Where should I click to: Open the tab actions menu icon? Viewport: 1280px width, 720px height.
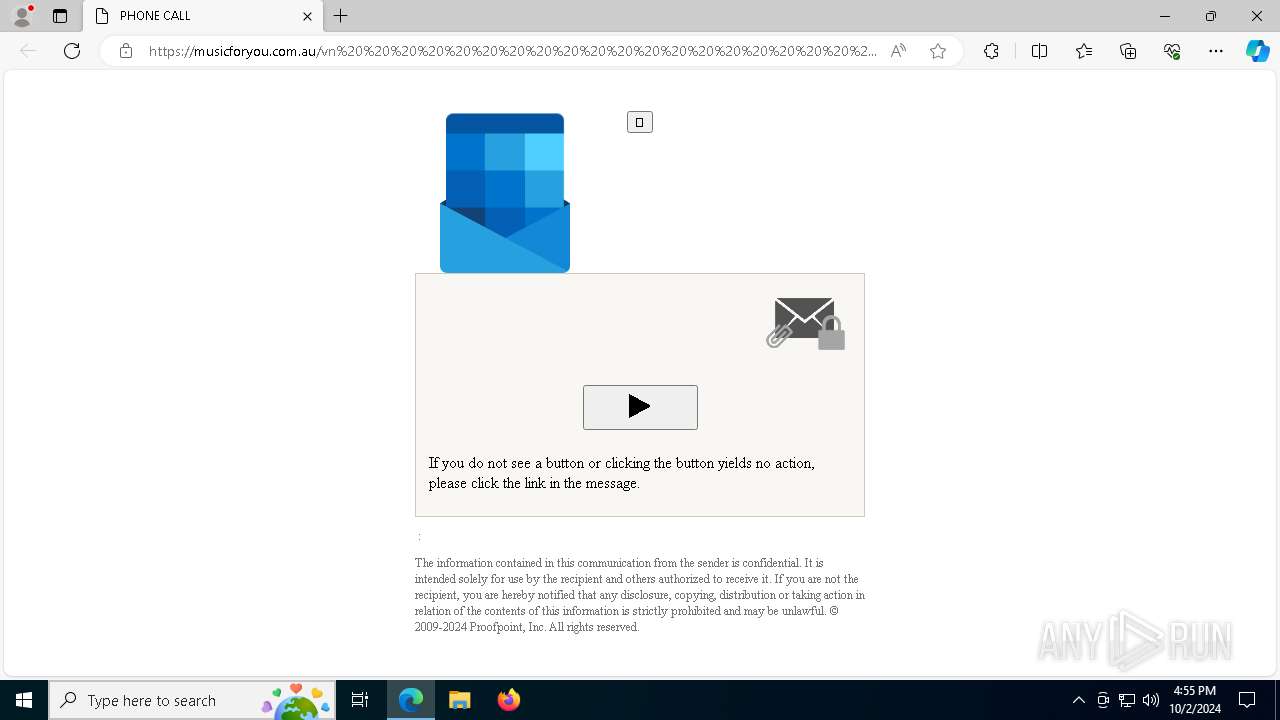coord(60,16)
